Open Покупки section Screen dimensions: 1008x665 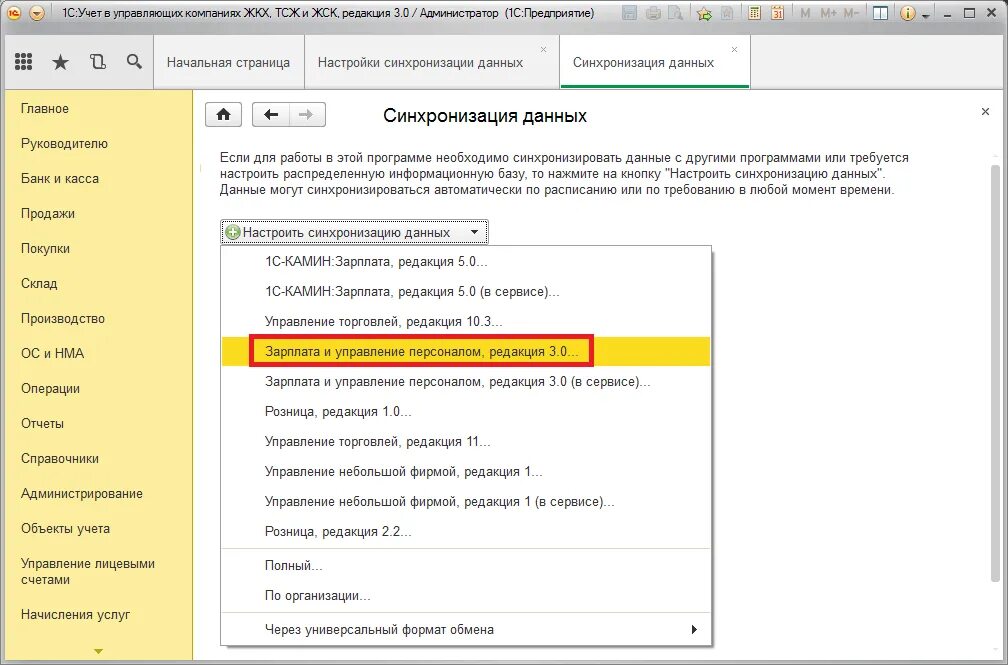[45, 248]
